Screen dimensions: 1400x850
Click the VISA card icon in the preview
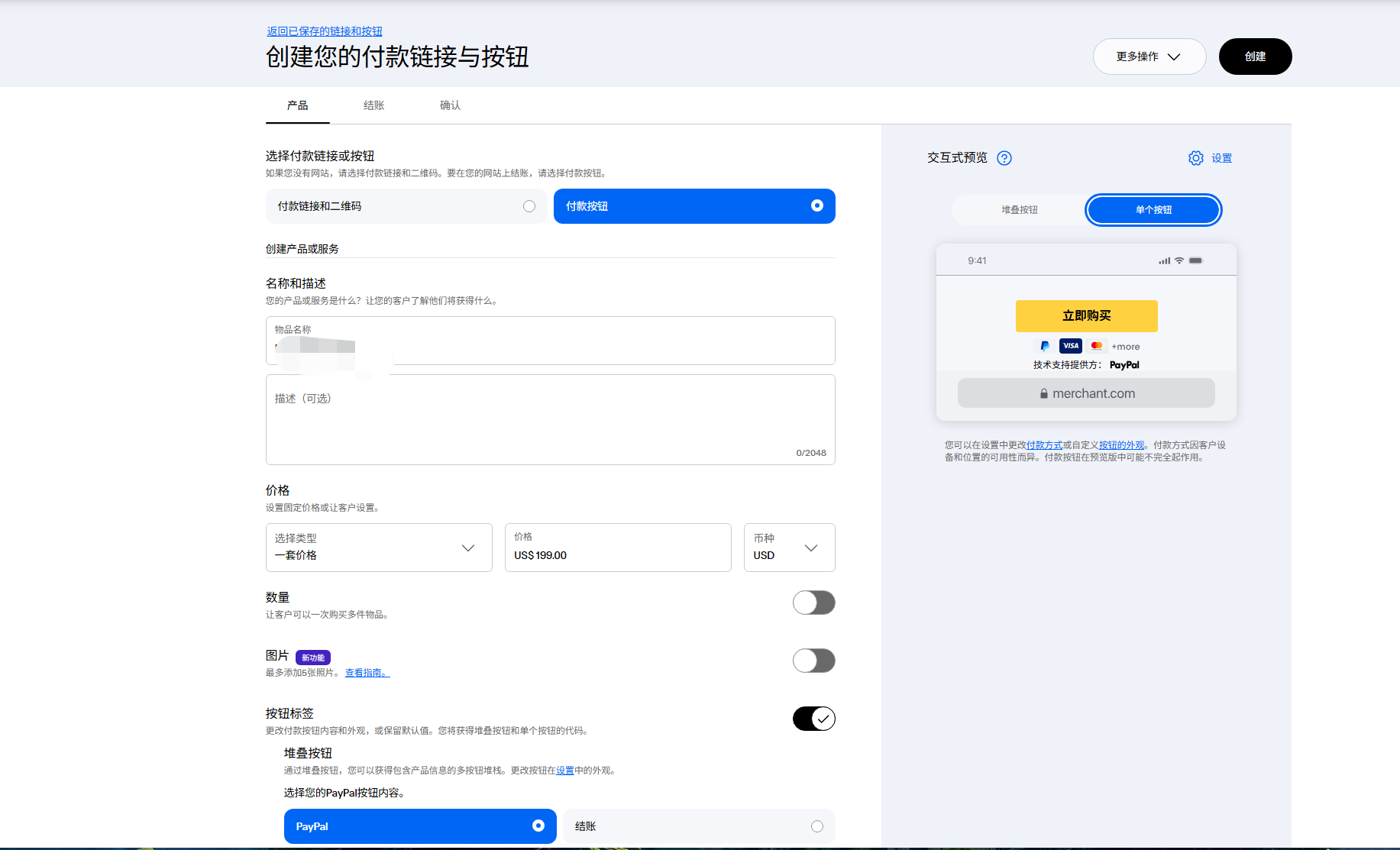(1071, 346)
